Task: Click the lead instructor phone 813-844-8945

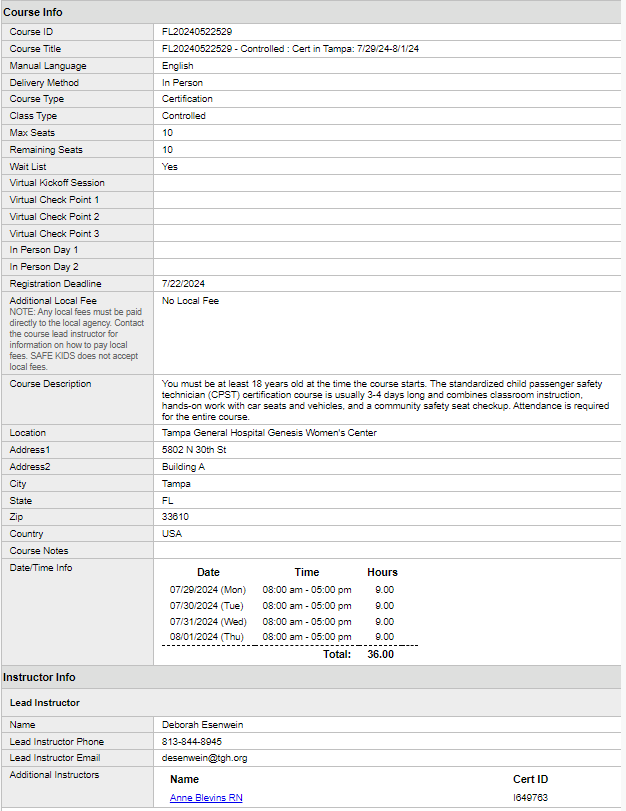Action: coord(191,742)
